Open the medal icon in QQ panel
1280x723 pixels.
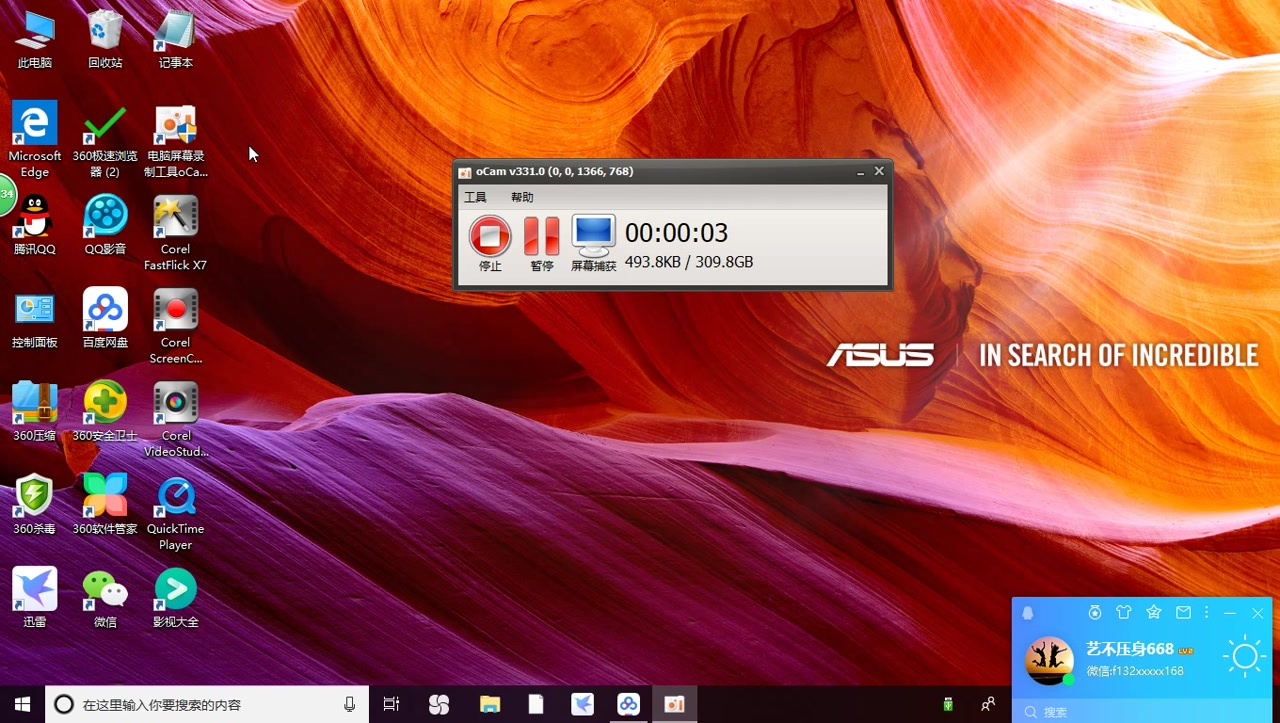coord(1095,612)
